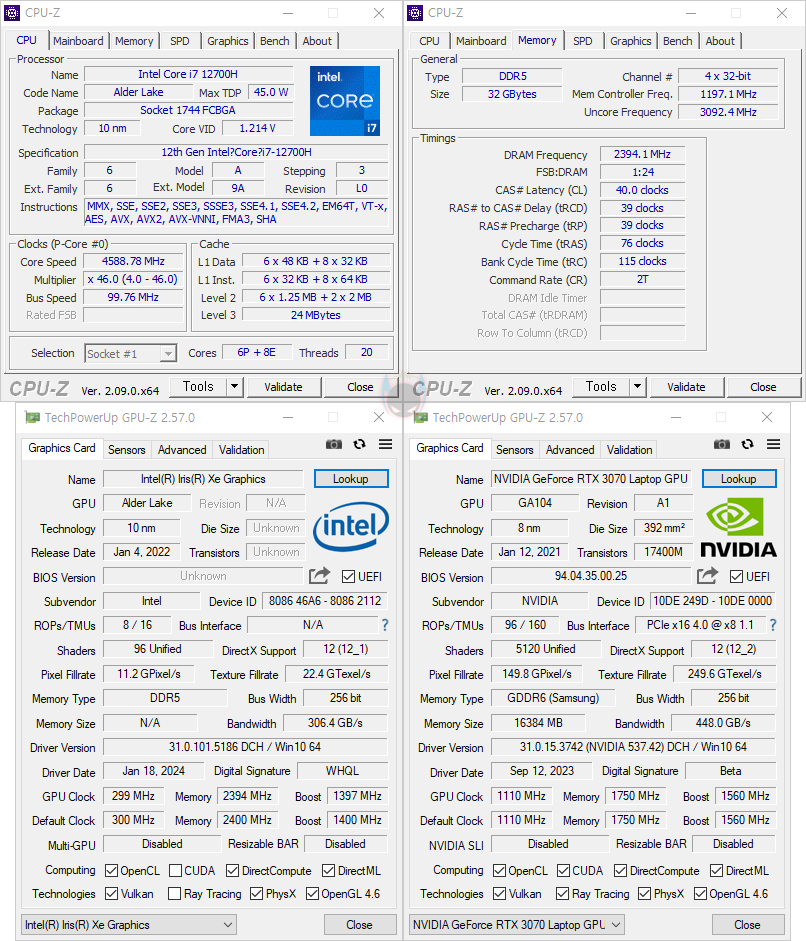Toggle Ray Tracing checkbox in Intel GPU-Z

point(175,894)
